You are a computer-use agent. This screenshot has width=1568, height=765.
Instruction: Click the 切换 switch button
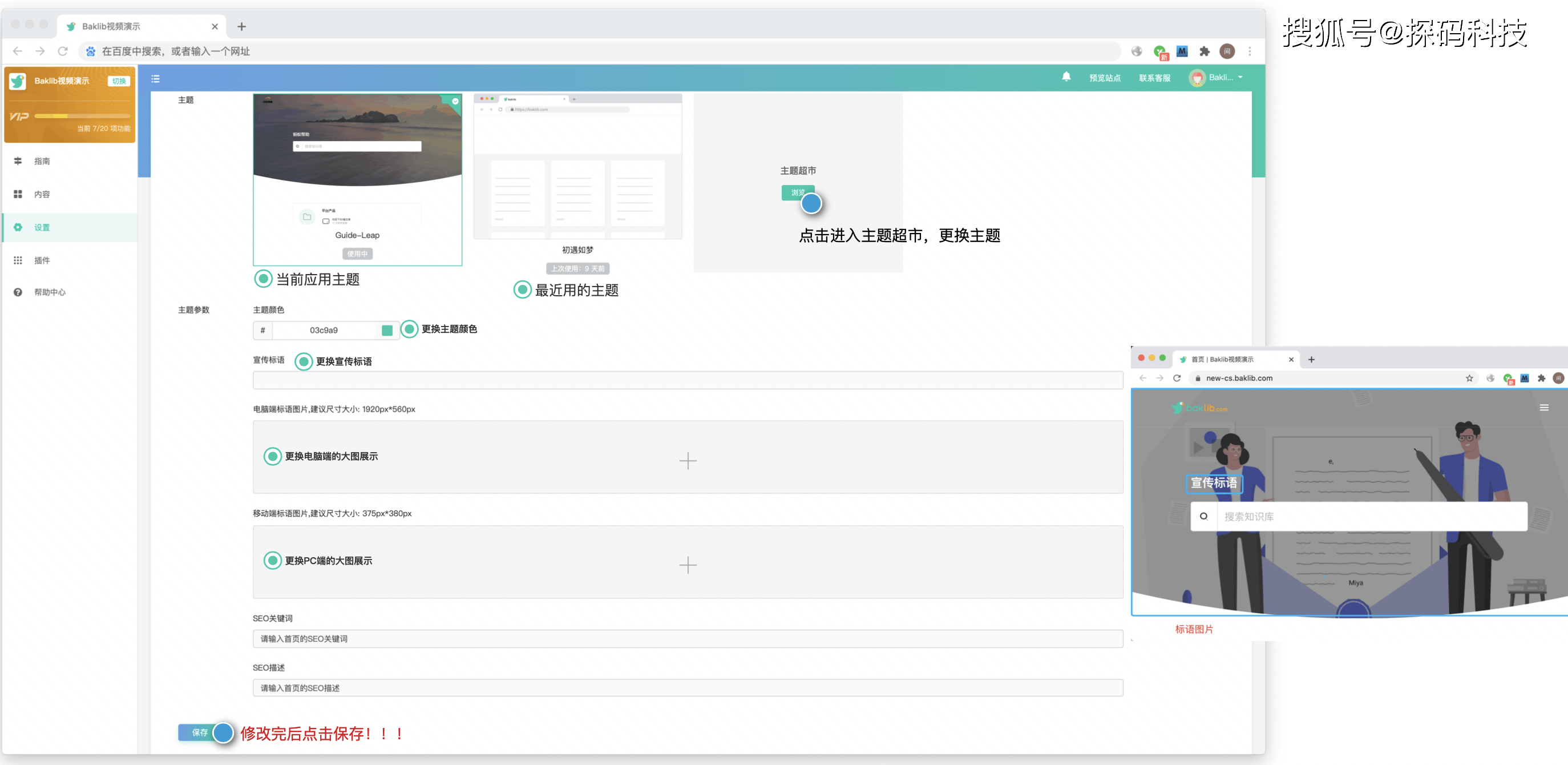coord(119,81)
